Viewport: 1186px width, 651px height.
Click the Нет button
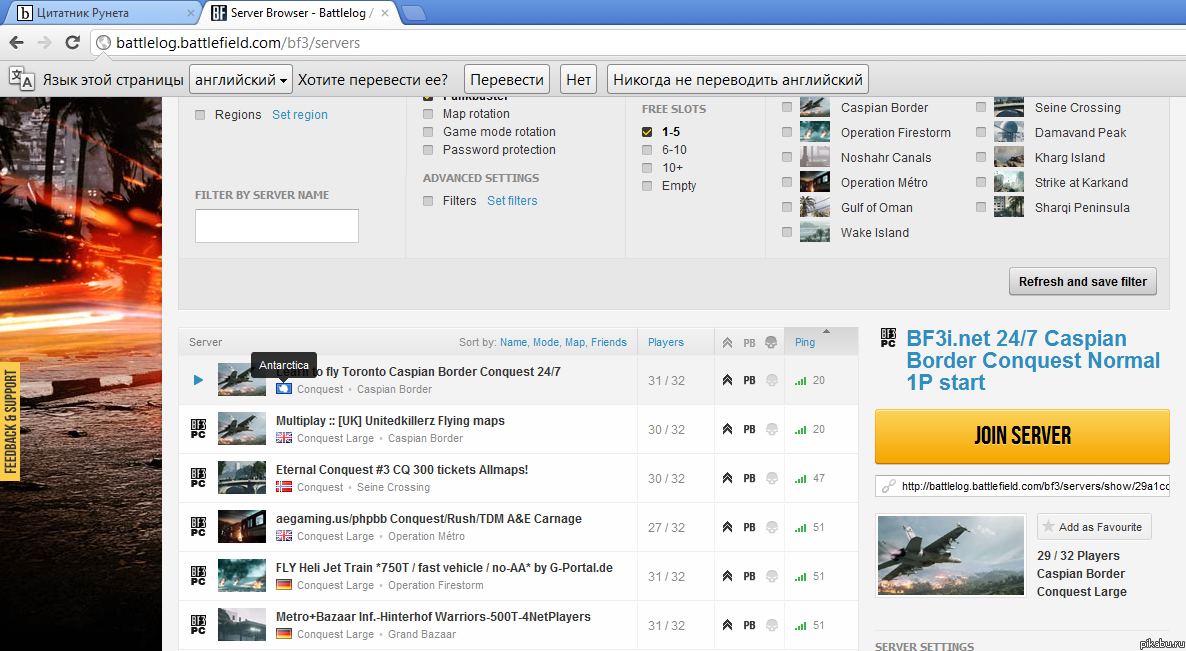pos(579,79)
